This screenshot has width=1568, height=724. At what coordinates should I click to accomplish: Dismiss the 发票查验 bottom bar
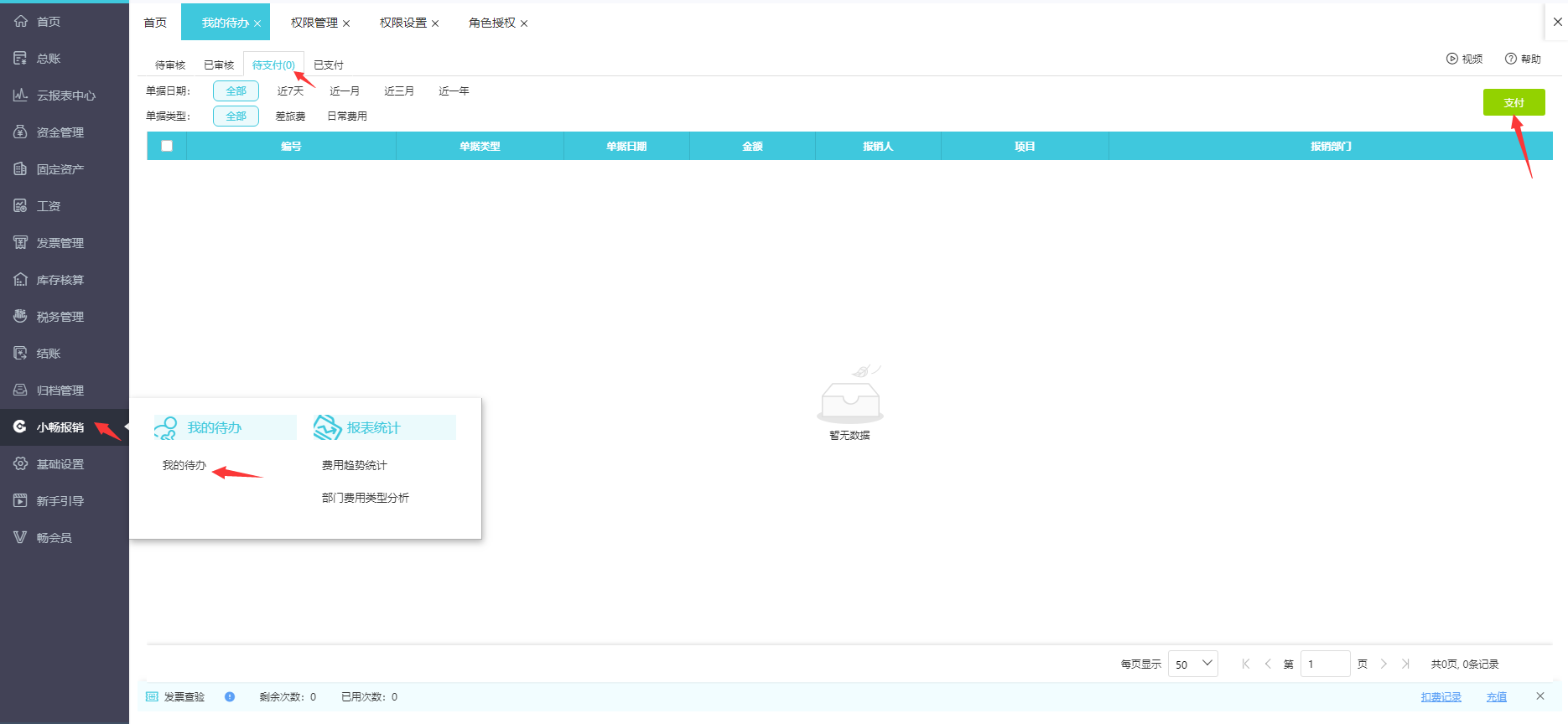(x=1540, y=696)
